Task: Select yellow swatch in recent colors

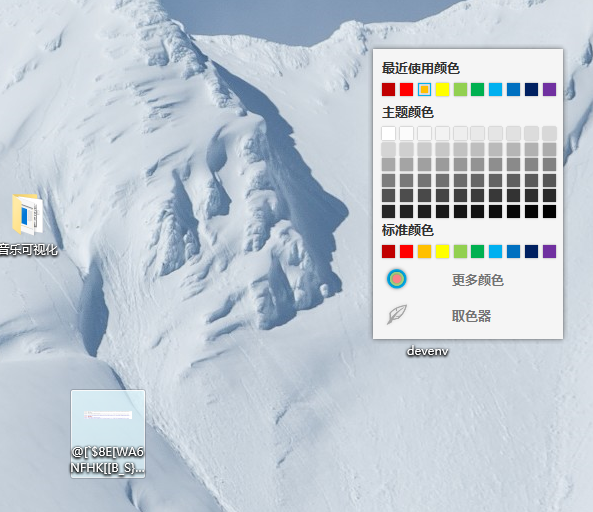Action: 442,90
